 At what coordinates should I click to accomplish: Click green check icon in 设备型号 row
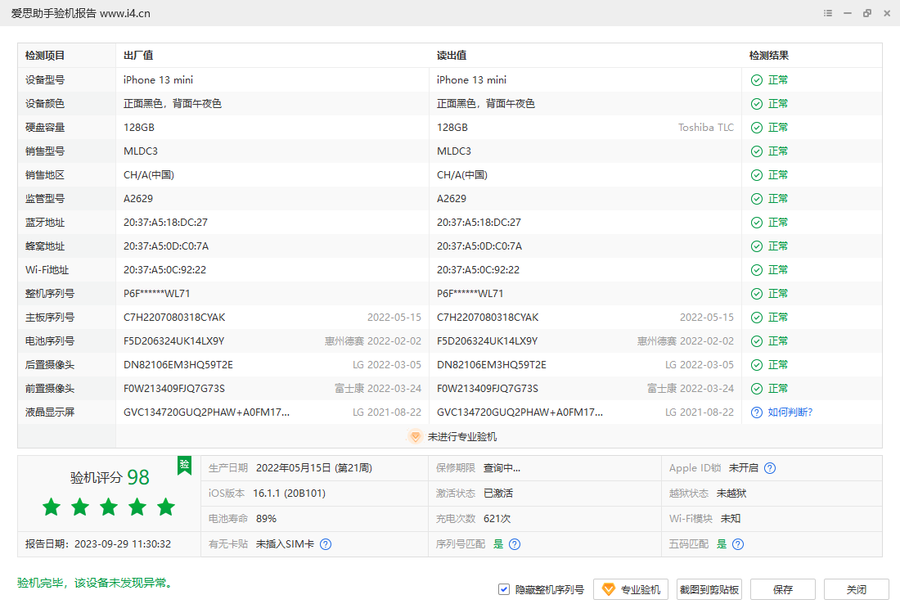pyautogui.click(x=757, y=80)
